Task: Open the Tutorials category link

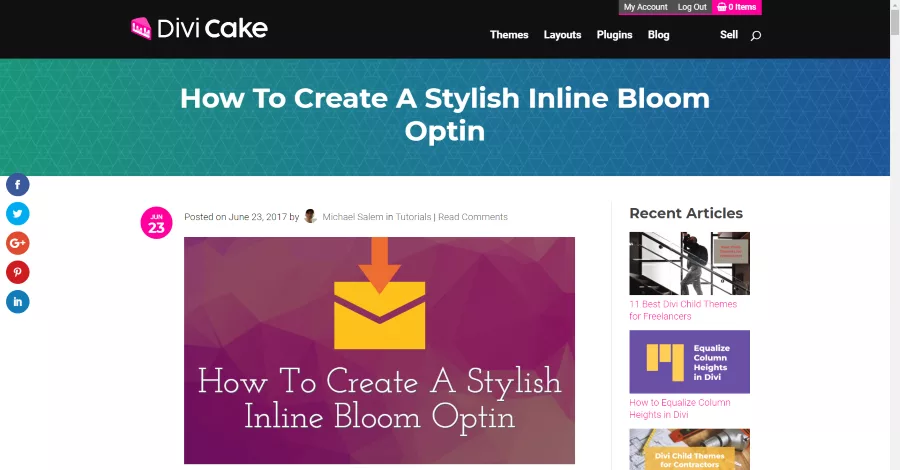Action: (413, 217)
